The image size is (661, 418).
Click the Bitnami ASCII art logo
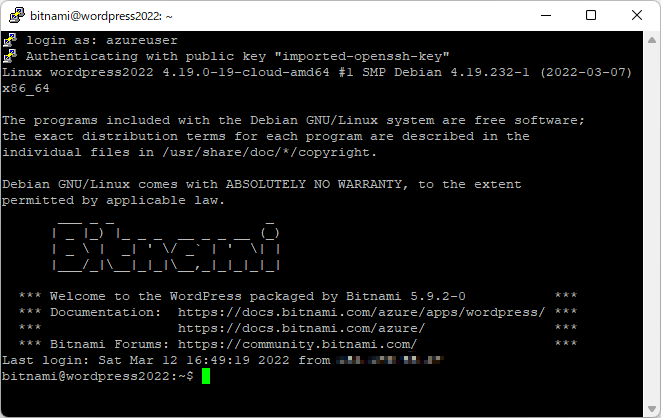pos(166,246)
